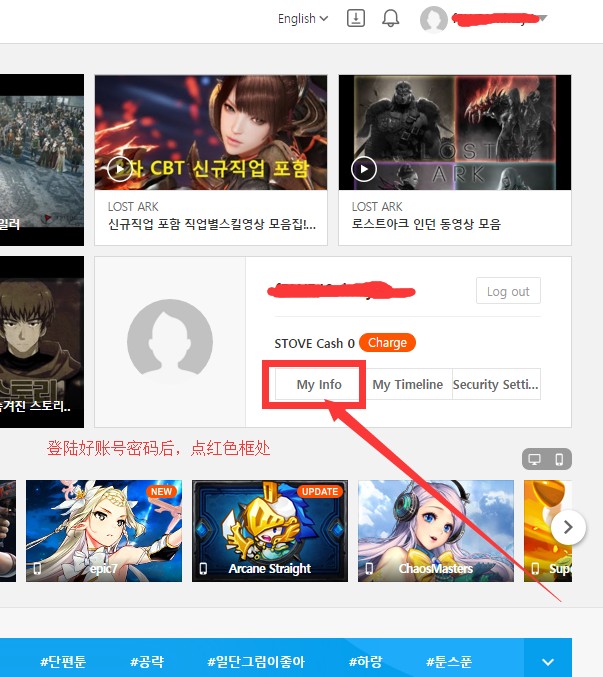
Task: Click the 'LOST ARK' label above the 로스트아크 title
Action: pos(377,207)
